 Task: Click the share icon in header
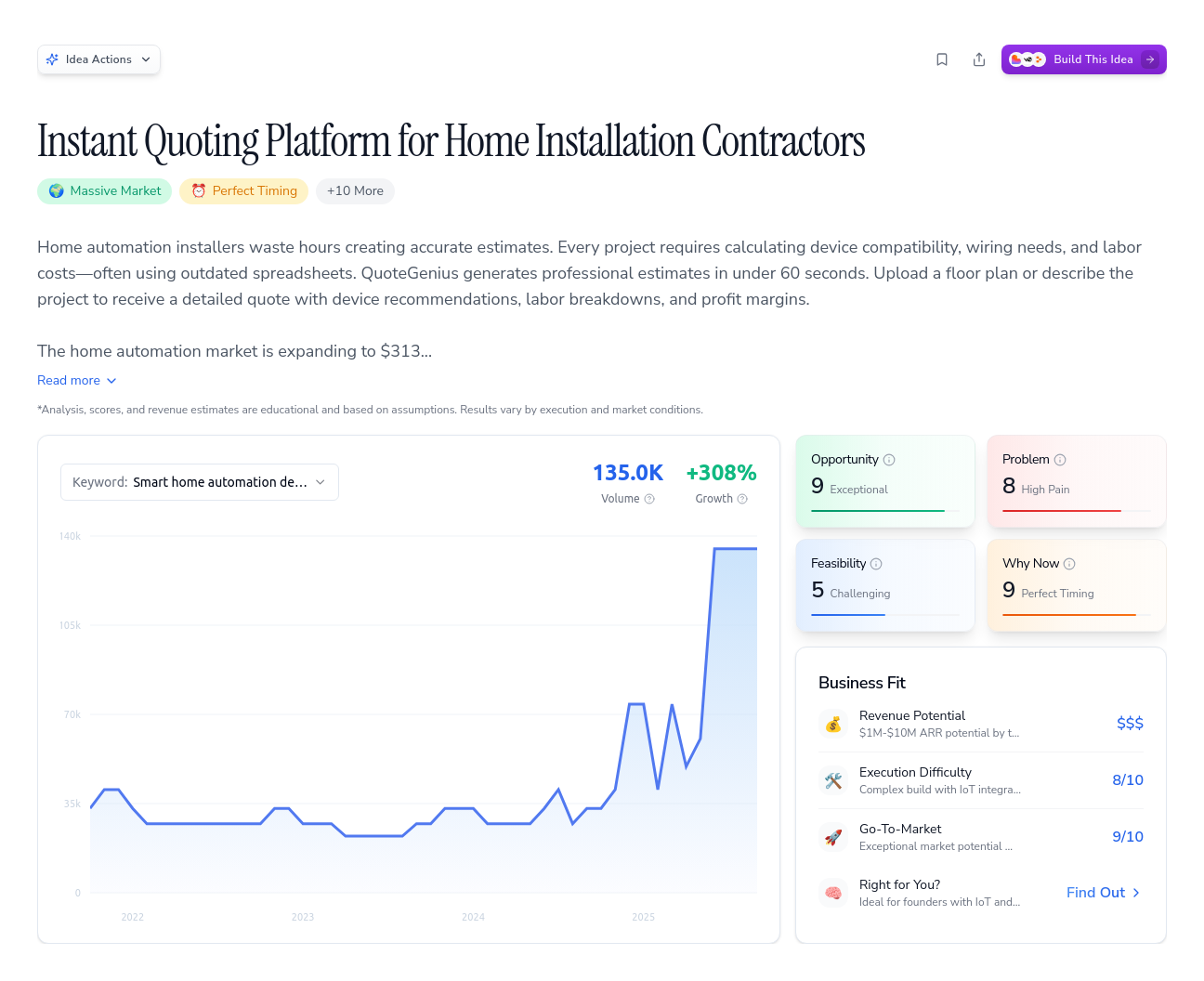click(x=979, y=59)
